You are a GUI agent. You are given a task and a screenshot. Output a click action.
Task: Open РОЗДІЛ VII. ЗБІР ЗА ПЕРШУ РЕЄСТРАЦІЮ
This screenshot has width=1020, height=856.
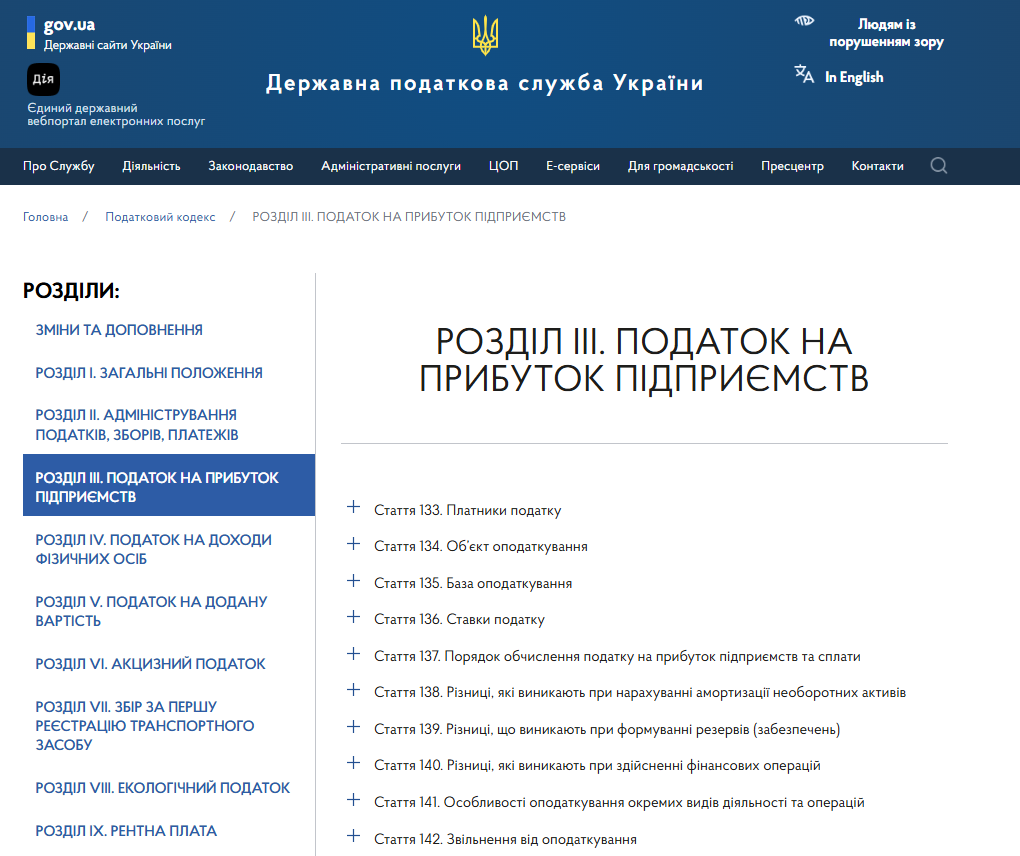pos(144,725)
